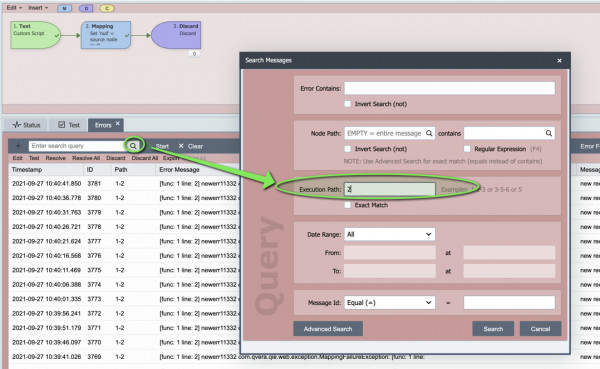Select the error row with ID 3777
This screenshot has width=600, height=369.
[124, 241]
